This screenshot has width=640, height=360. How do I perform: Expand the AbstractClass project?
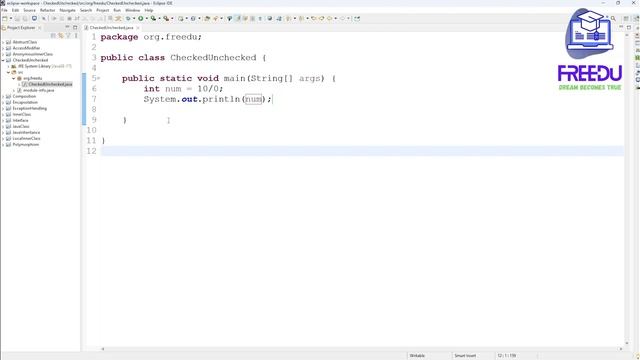(3, 42)
